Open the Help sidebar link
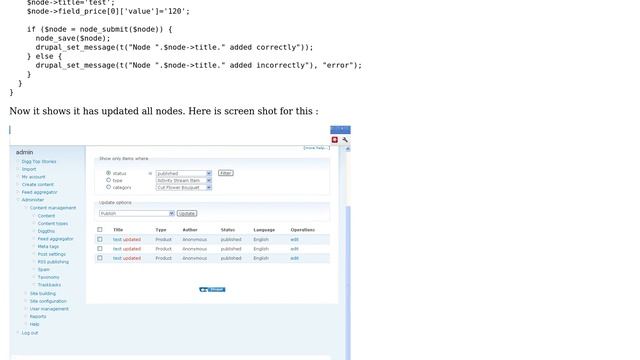This screenshot has height=360, width=640. click(34, 324)
